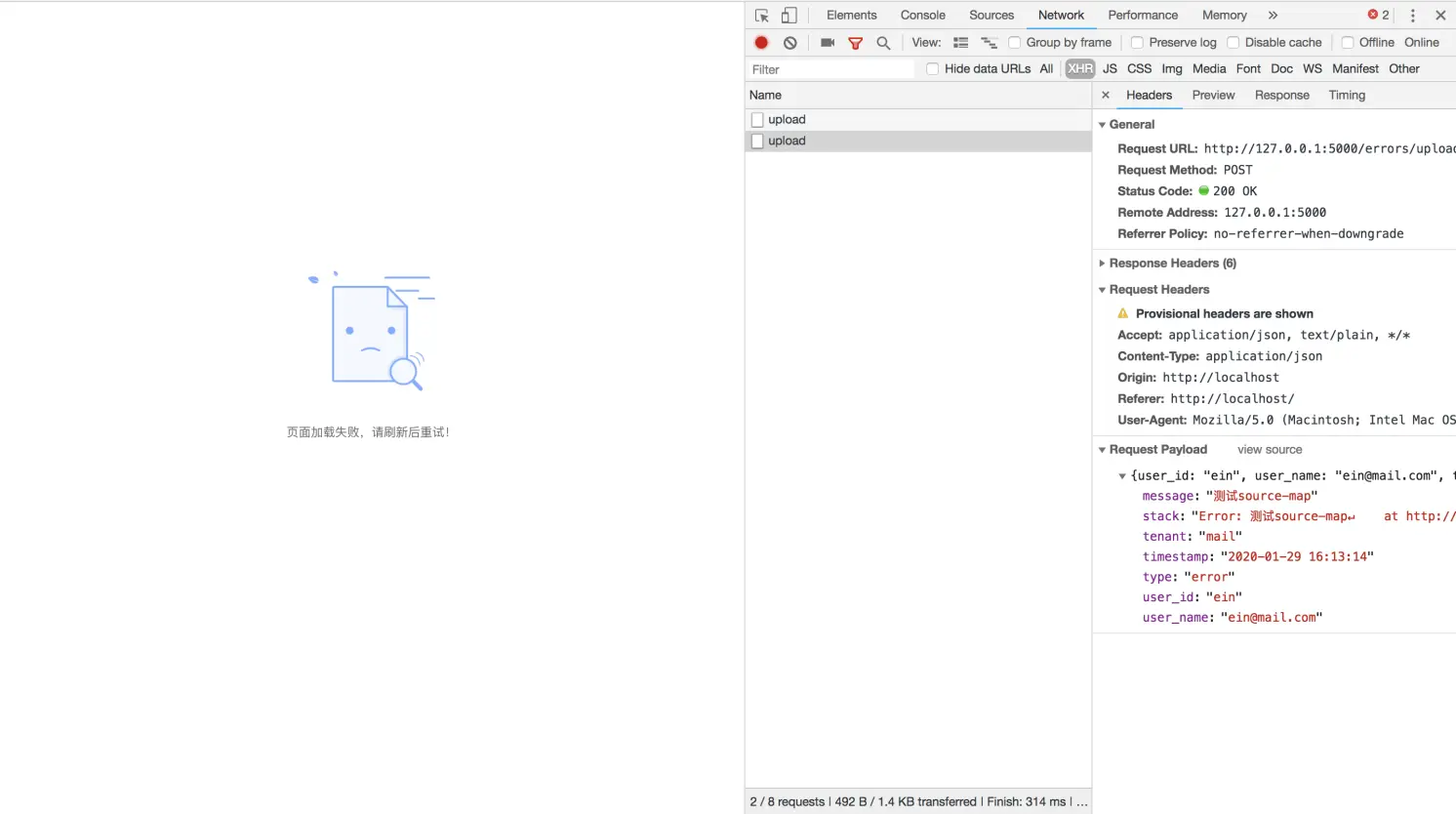Screen dimensions: 1456x814
Task: Filter requests by Font
Action: tap(1248, 69)
